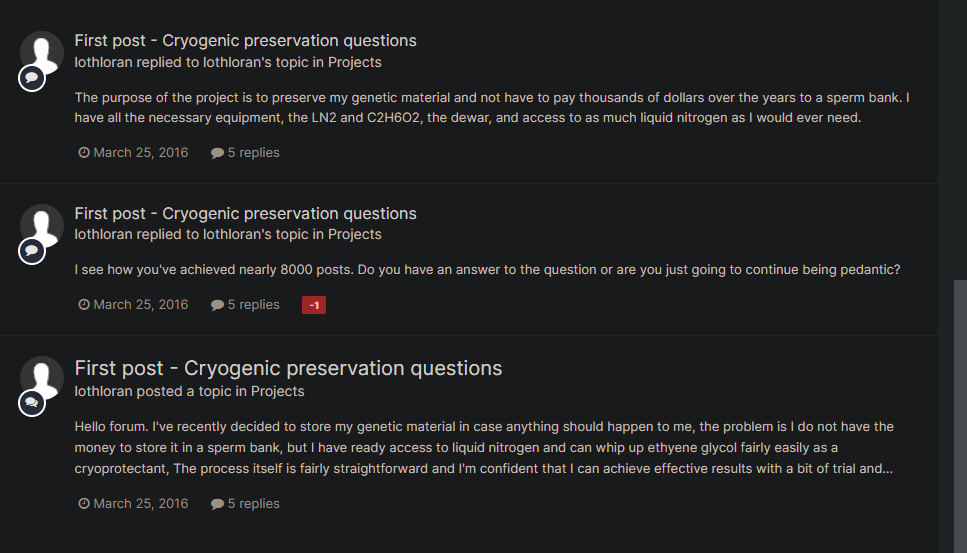Image resolution: width=967 pixels, height=553 pixels.
Task: Click '5 replies' under the bottom topic
Action: [246, 504]
